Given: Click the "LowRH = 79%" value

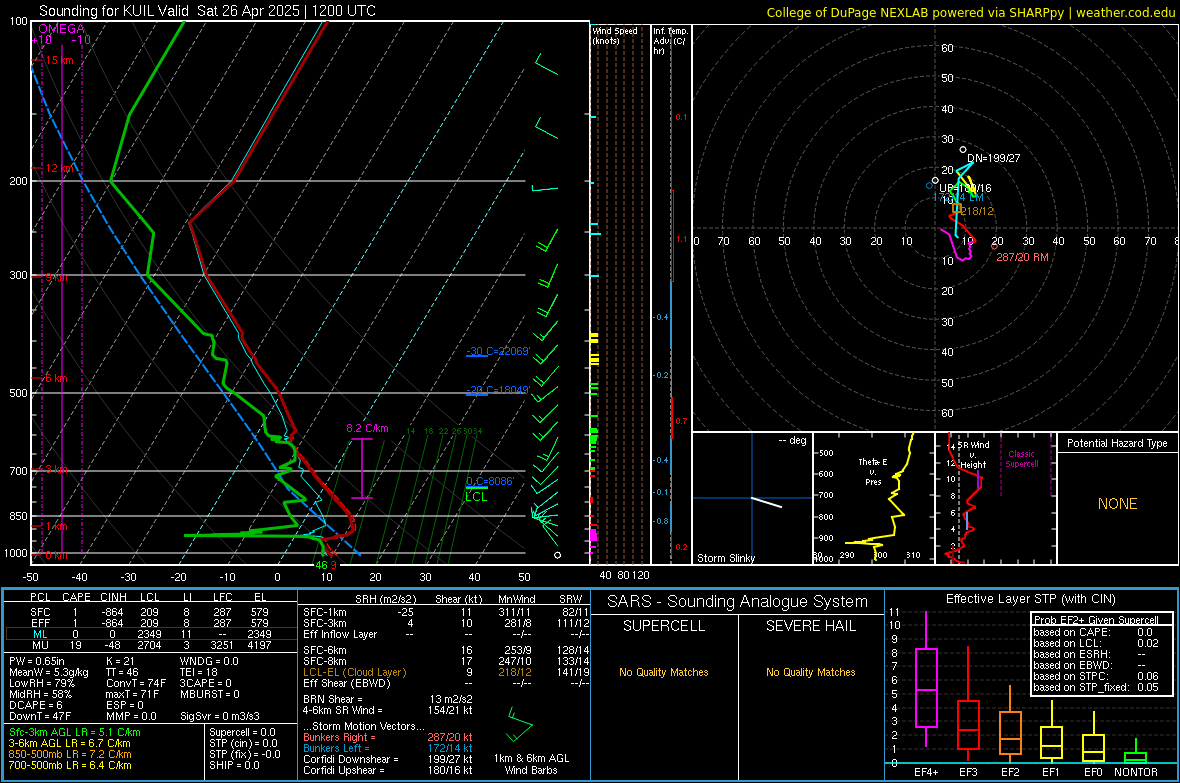Looking at the screenshot, I should coord(41,683).
